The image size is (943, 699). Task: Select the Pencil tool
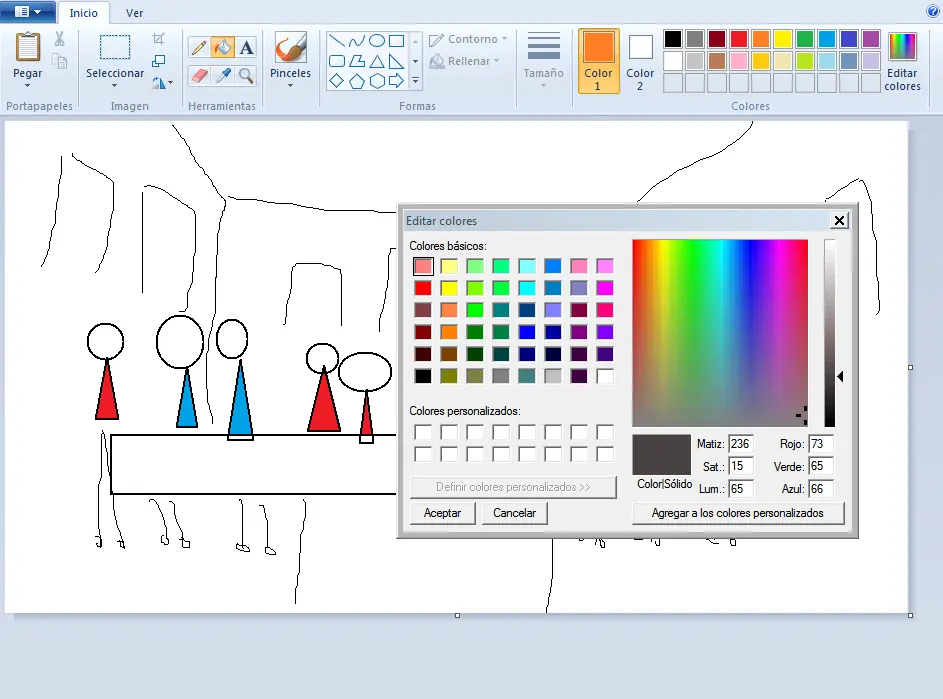point(198,47)
